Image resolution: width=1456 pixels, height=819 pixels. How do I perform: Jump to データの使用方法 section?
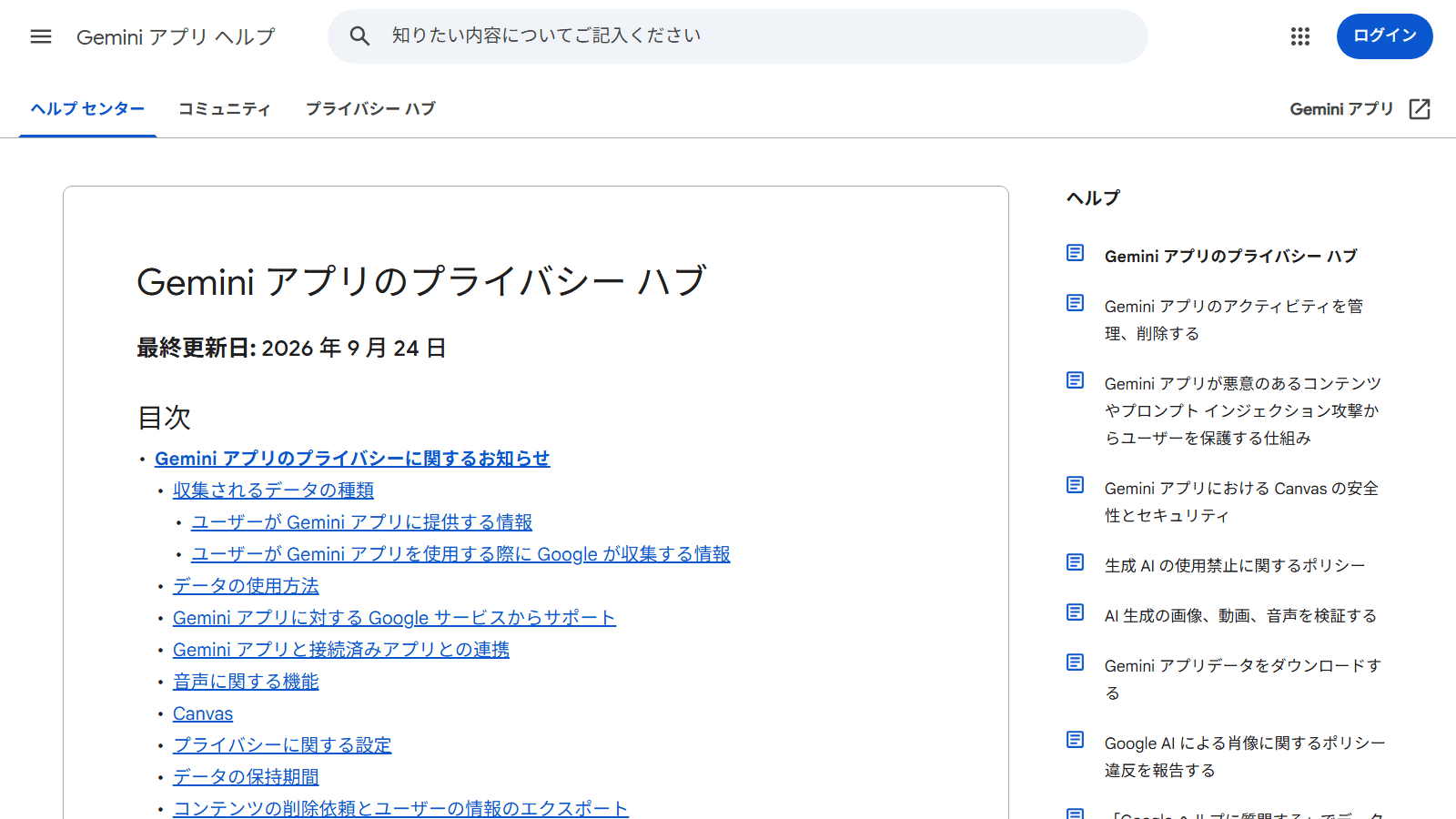246,586
